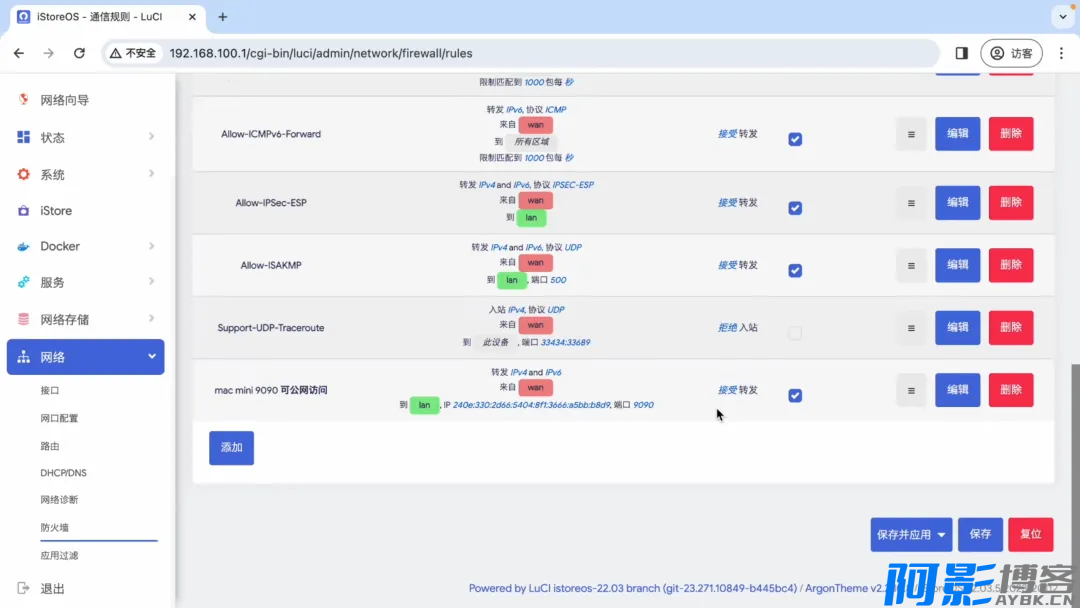Screen dimensions: 1080x608
Task: Go to DHCP/DNS submenu item
Action: [63, 473]
